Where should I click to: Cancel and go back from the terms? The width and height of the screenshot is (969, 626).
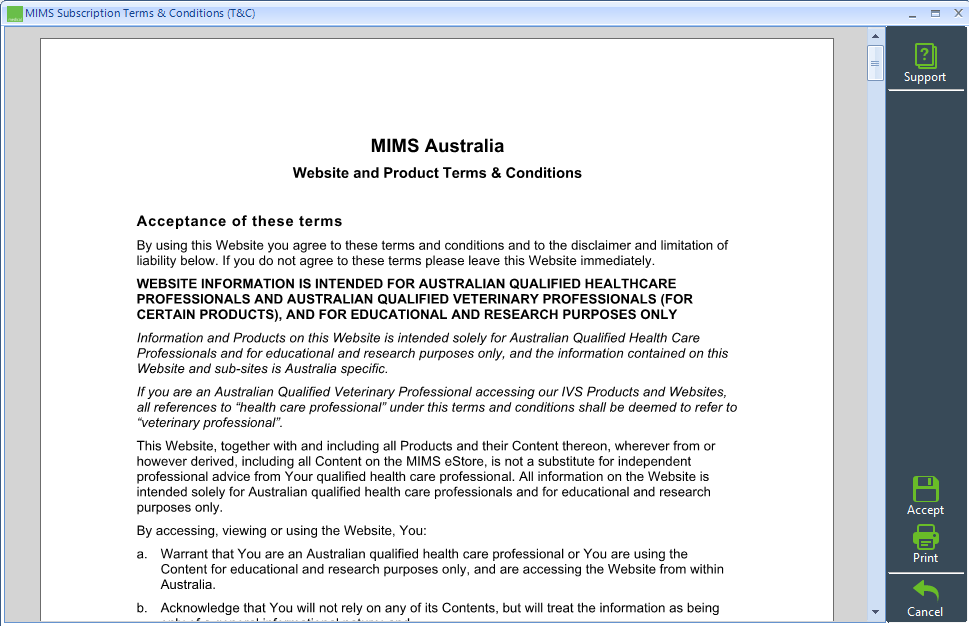[925, 598]
